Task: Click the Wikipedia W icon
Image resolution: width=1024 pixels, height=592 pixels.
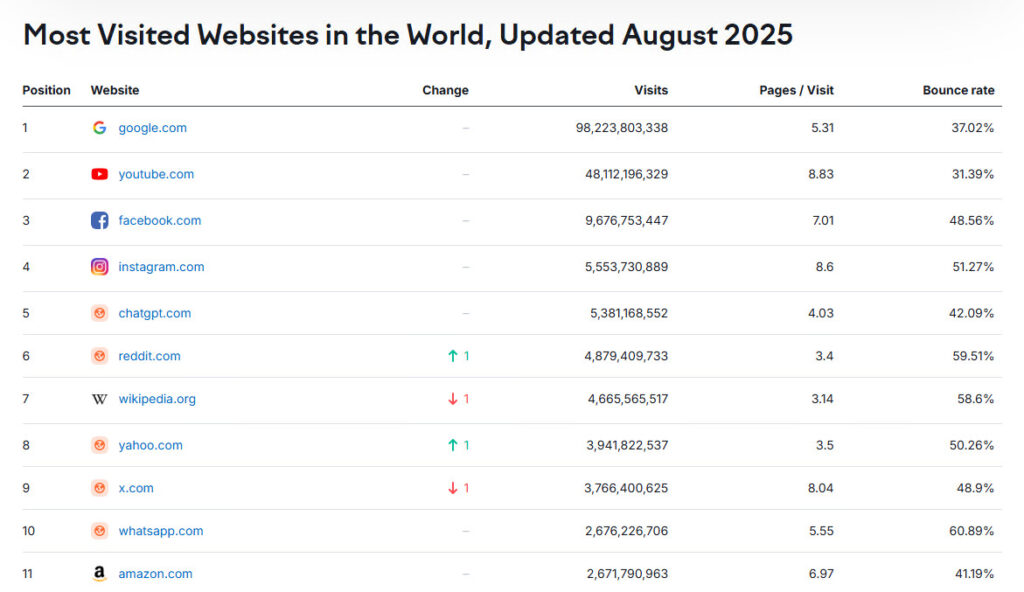Action: pos(99,399)
